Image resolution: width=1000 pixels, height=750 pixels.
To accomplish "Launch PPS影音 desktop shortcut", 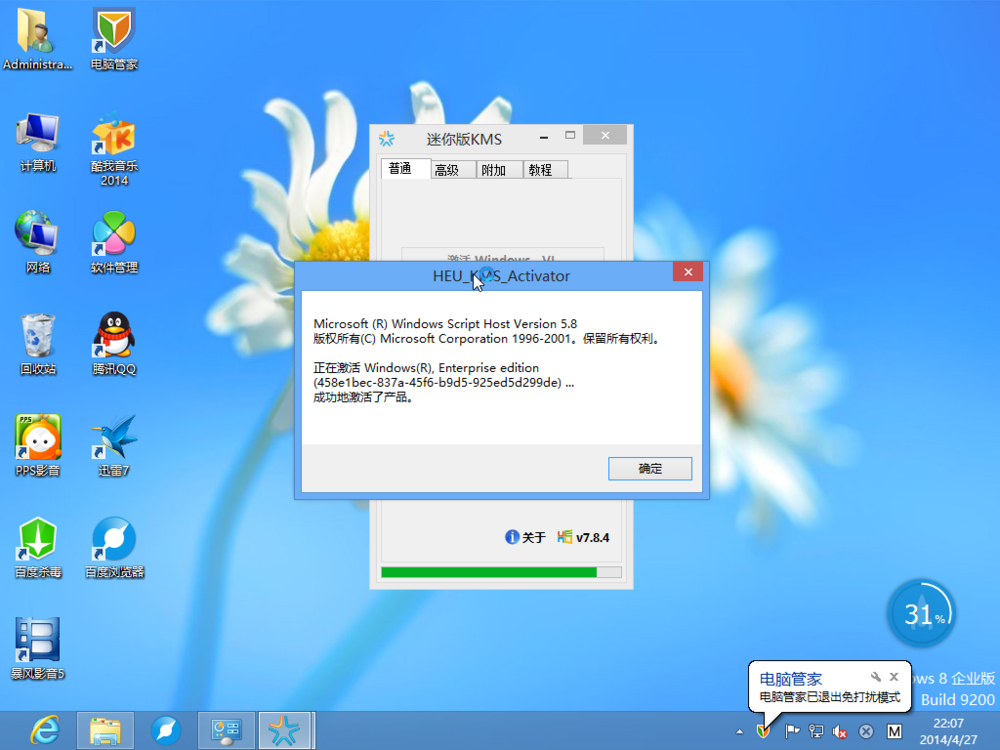I will [38, 445].
